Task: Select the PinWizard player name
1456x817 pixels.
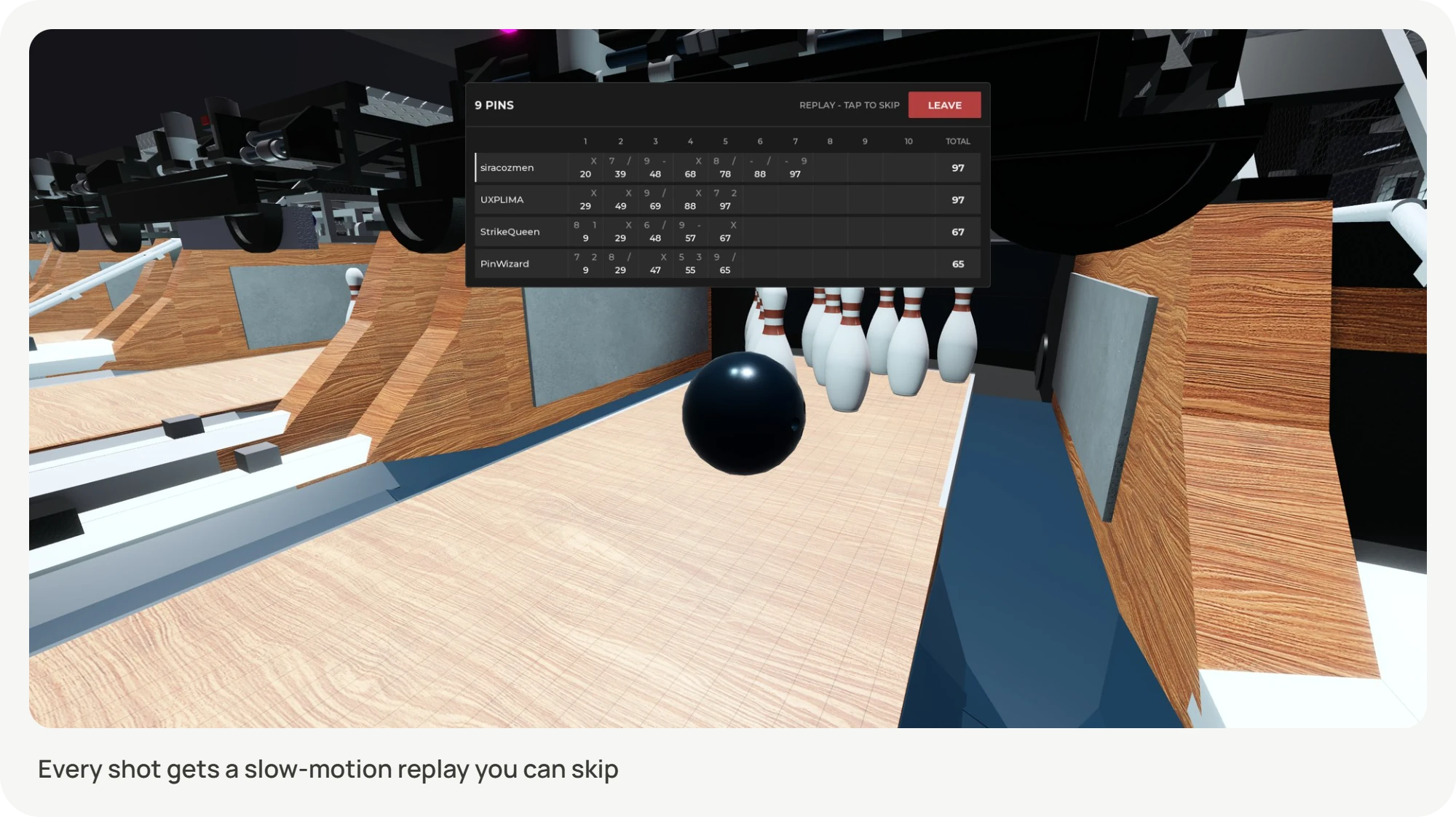Action: [x=505, y=264]
